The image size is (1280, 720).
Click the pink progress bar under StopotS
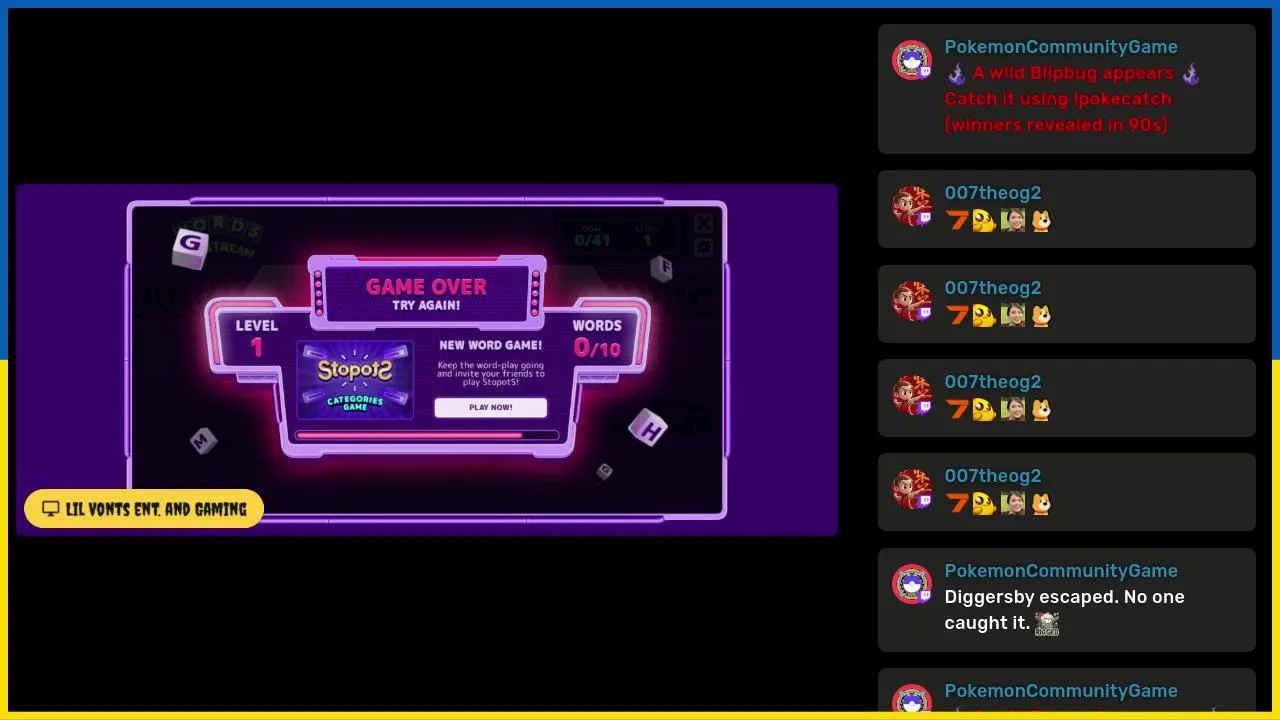pos(427,435)
